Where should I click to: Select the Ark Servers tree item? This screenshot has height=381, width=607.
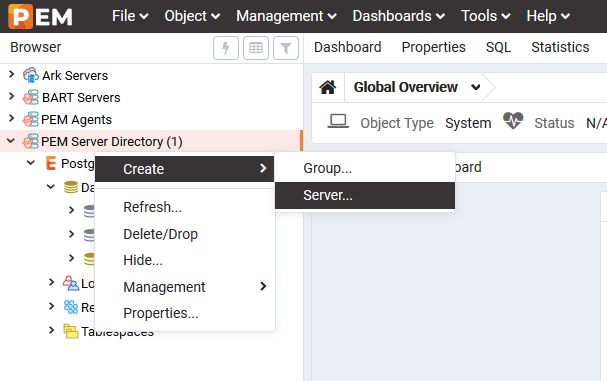coord(75,76)
